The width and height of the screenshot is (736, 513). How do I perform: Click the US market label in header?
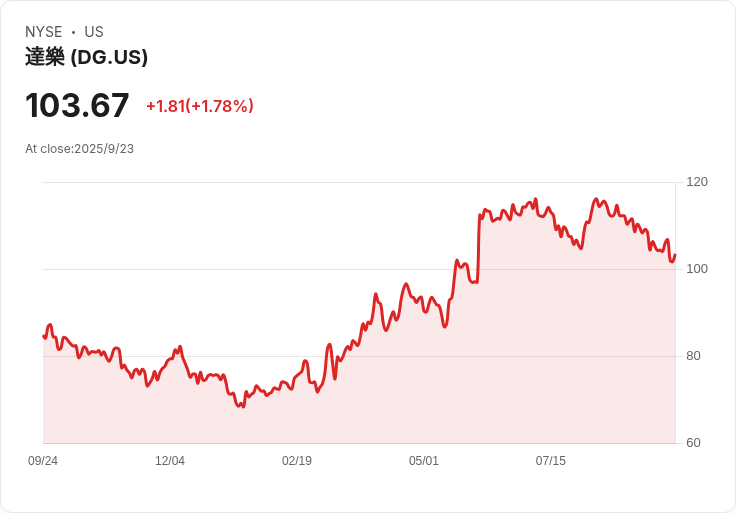point(94,32)
